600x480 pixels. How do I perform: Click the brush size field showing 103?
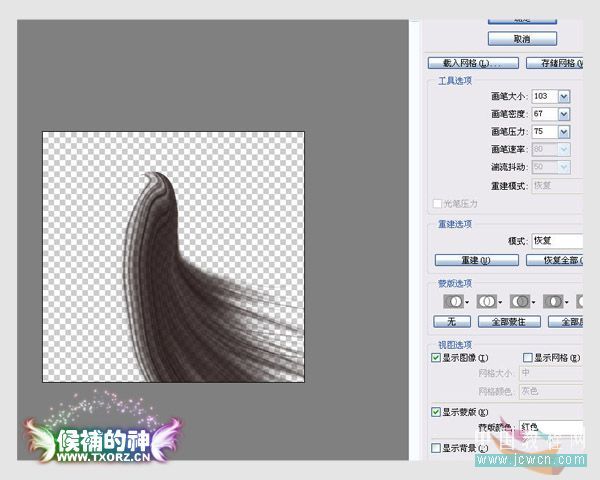point(545,96)
